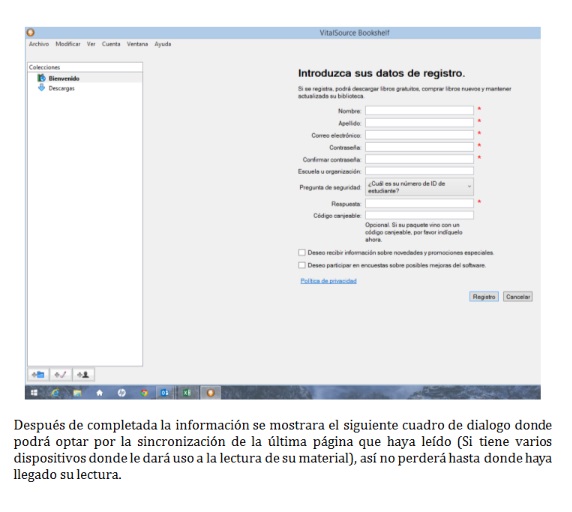572x512 pixels.
Task: Click the Confirmar contraseña input field
Action: [x=420, y=159]
